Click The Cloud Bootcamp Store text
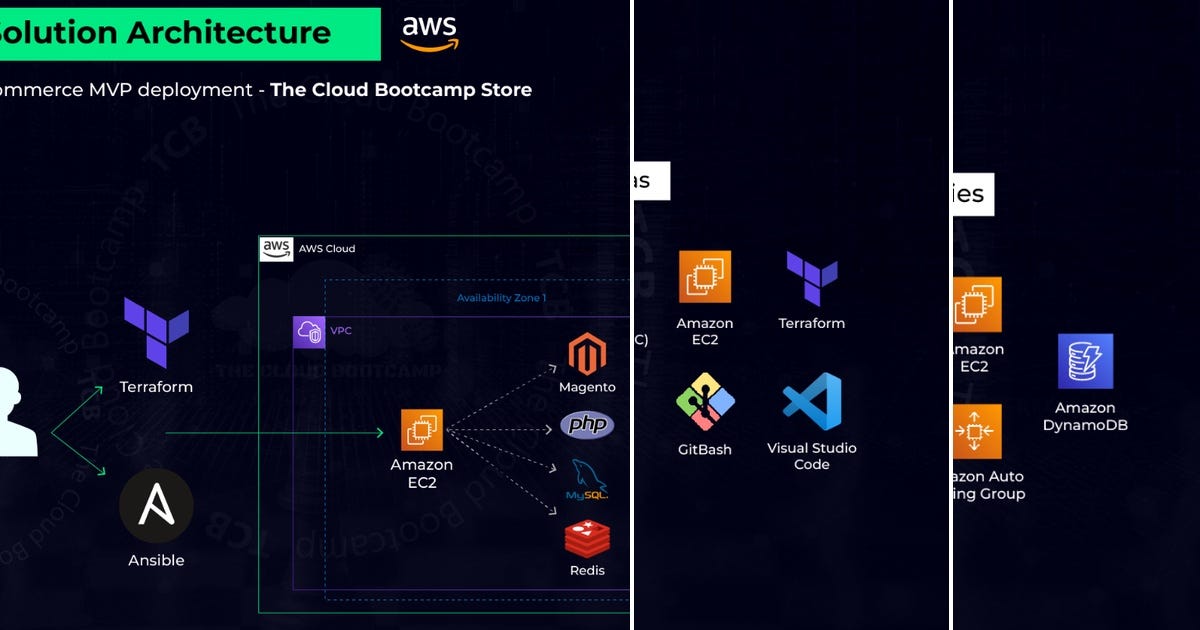Screen dimensions: 1200x630 [400, 89]
